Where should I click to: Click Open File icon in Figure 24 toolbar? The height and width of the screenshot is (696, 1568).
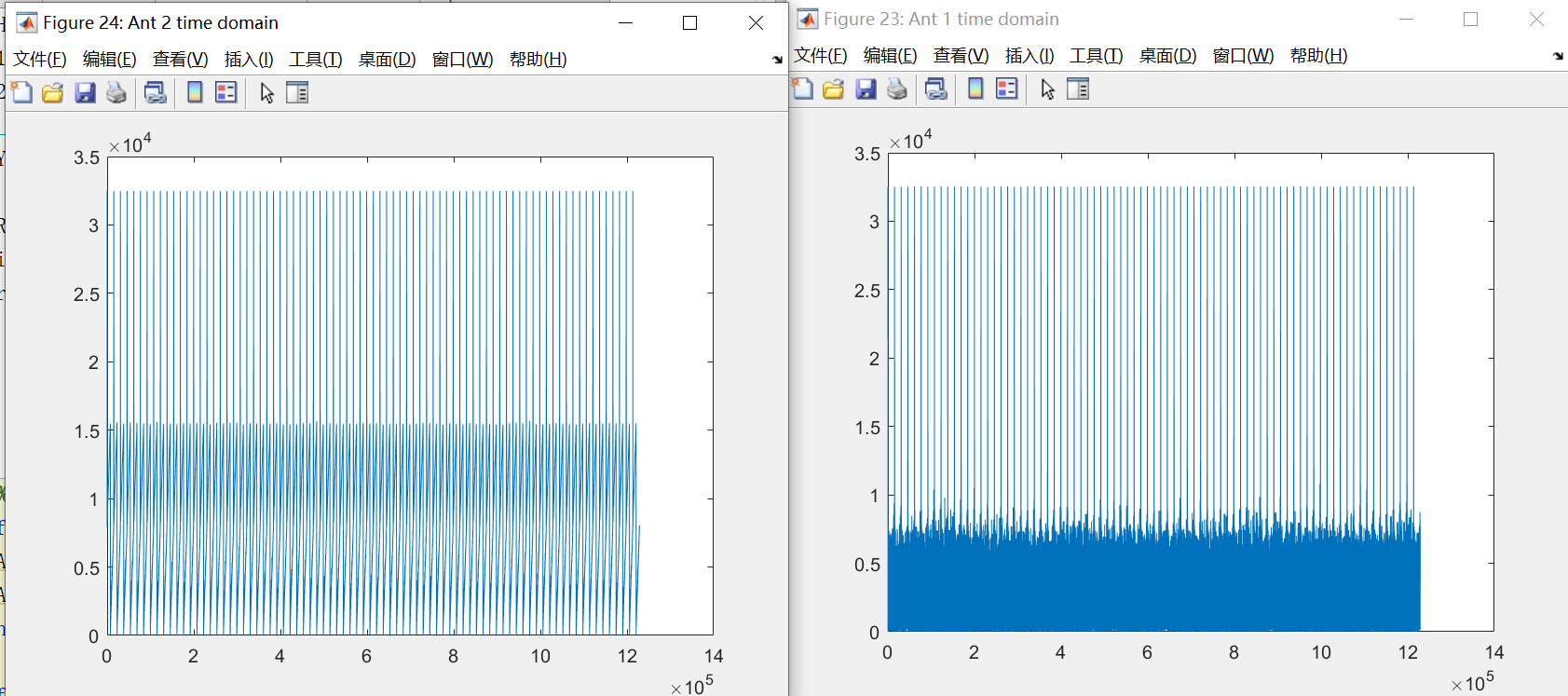pyautogui.click(x=53, y=92)
